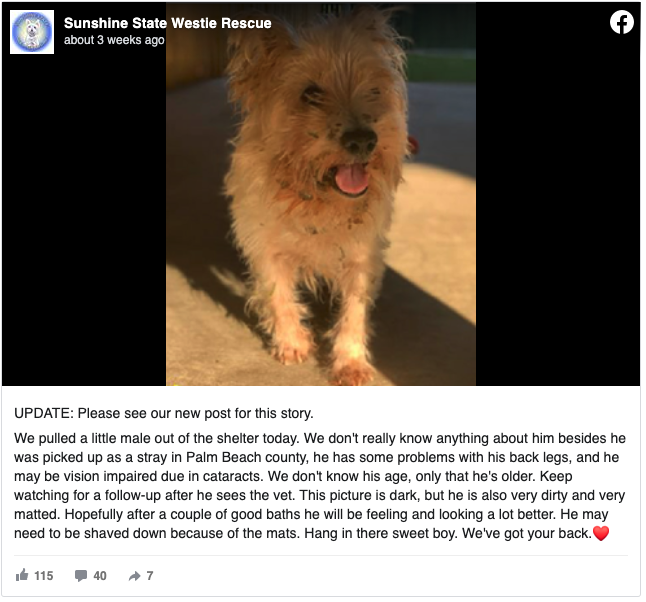Click the thumbs-up like icon

coord(22,575)
